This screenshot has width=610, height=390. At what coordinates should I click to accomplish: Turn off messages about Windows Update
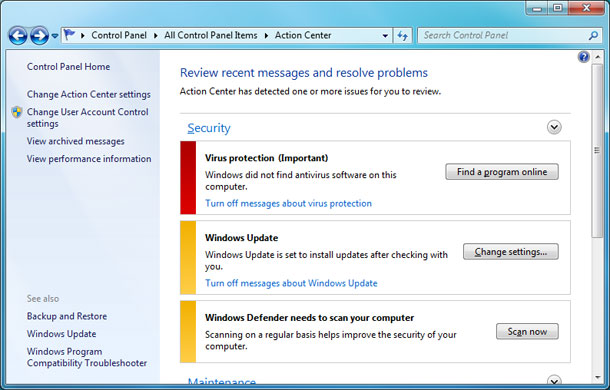(291, 283)
